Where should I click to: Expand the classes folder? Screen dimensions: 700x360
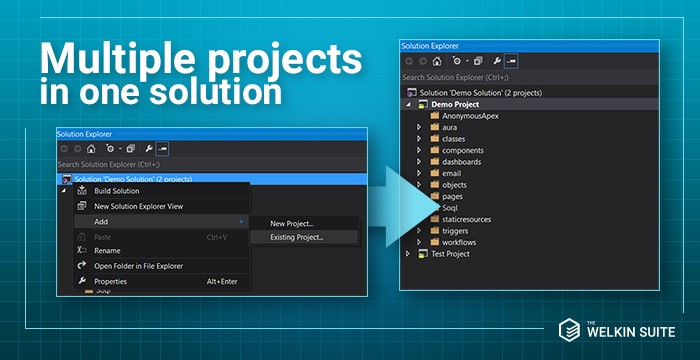419,139
